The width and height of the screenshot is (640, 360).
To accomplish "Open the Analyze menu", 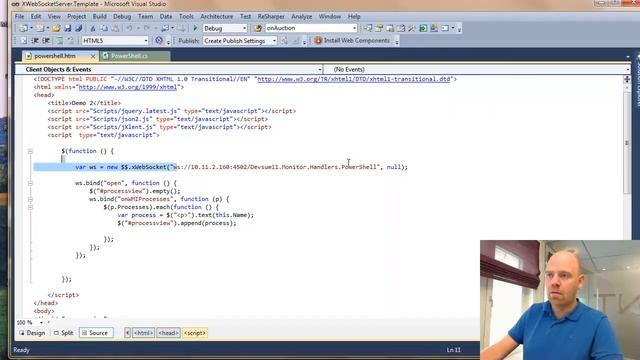I will point(302,16).
